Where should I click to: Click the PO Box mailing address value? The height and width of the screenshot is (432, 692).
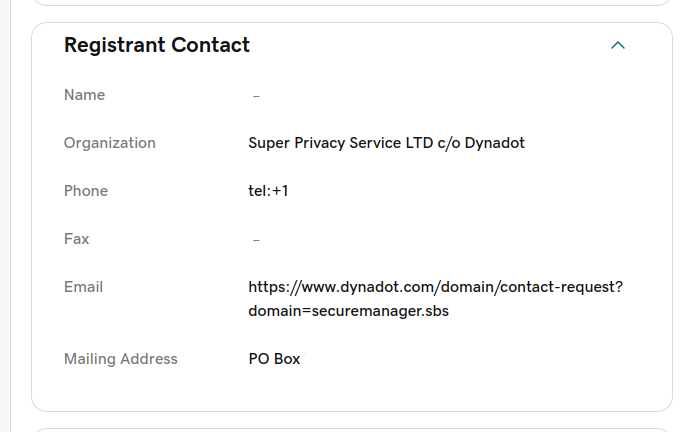[x=274, y=359]
